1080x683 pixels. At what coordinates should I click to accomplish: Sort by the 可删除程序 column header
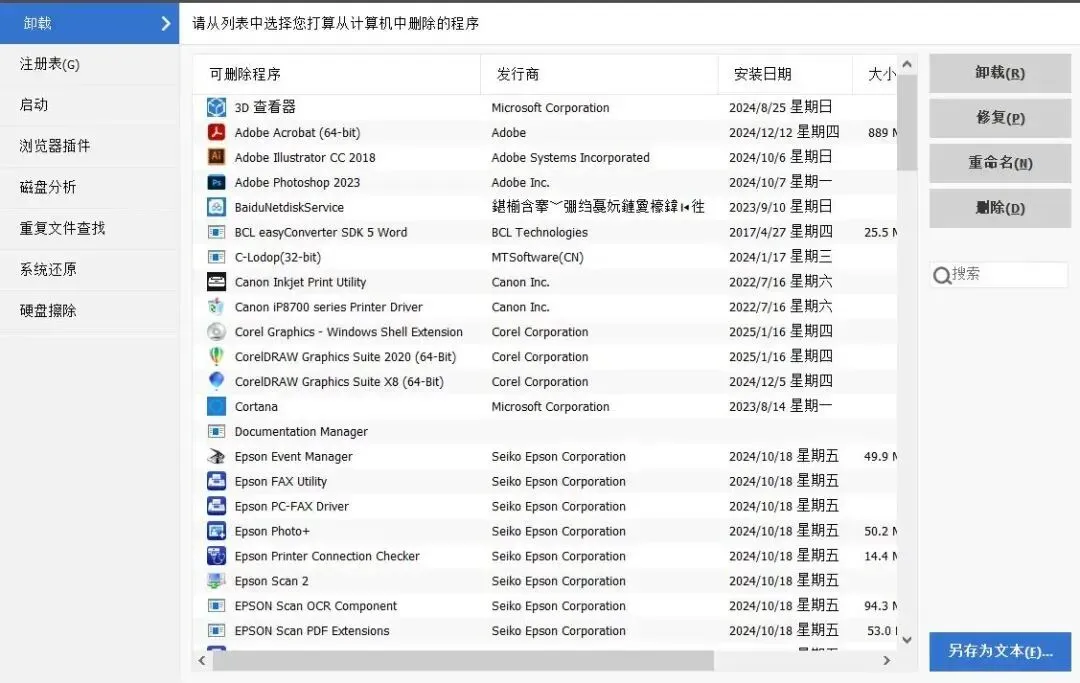pyautogui.click(x=336, y=74)
